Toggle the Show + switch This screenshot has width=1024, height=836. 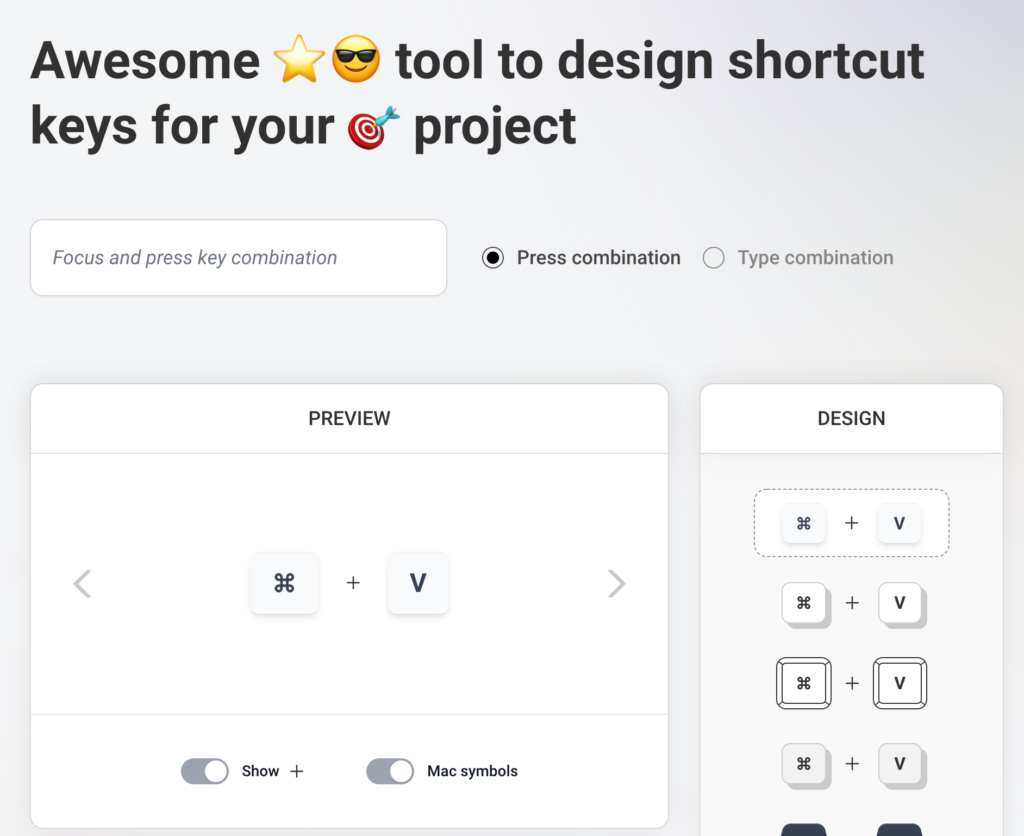tap(205, 771)
